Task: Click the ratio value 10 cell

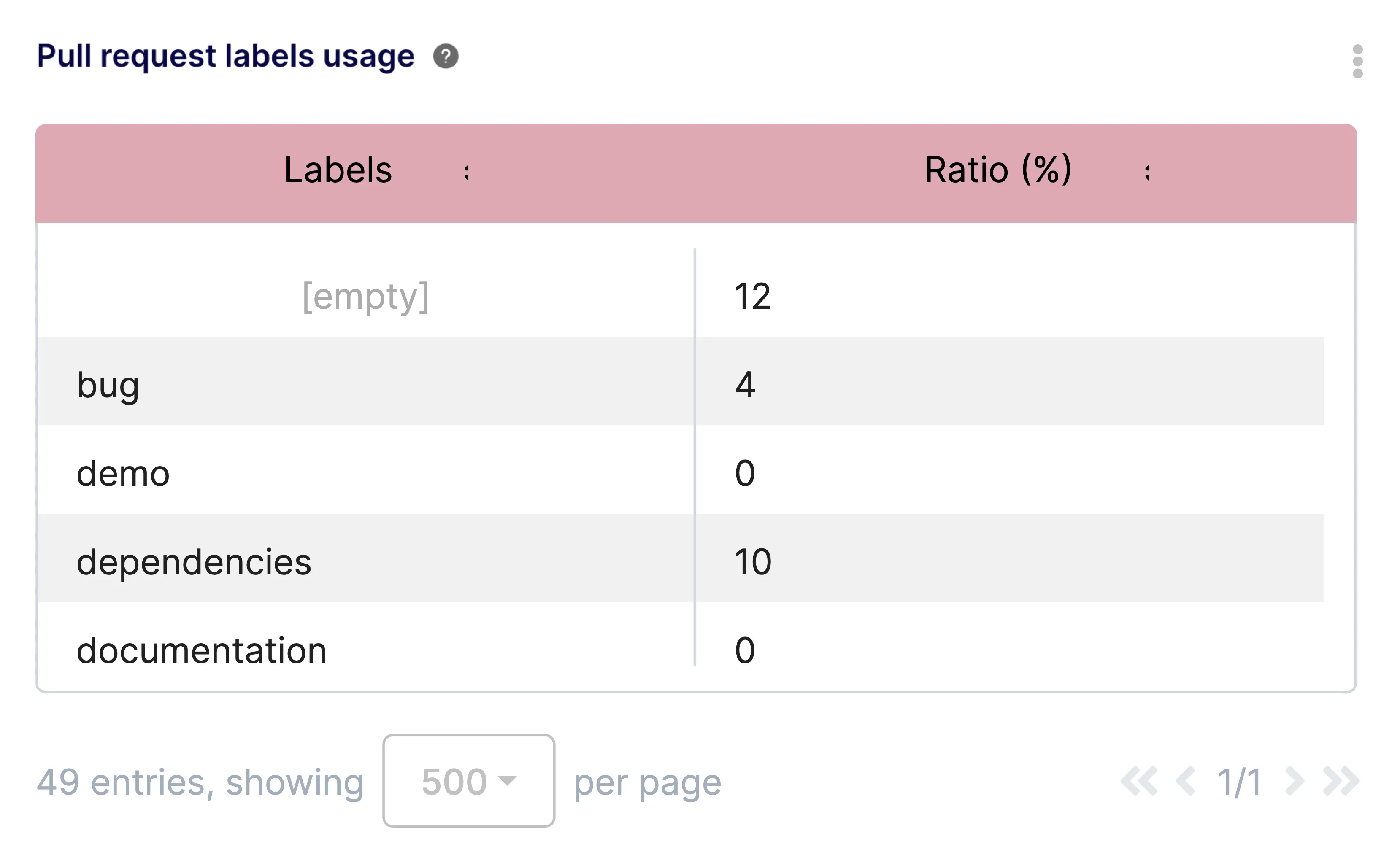Action: pos(752,562)
